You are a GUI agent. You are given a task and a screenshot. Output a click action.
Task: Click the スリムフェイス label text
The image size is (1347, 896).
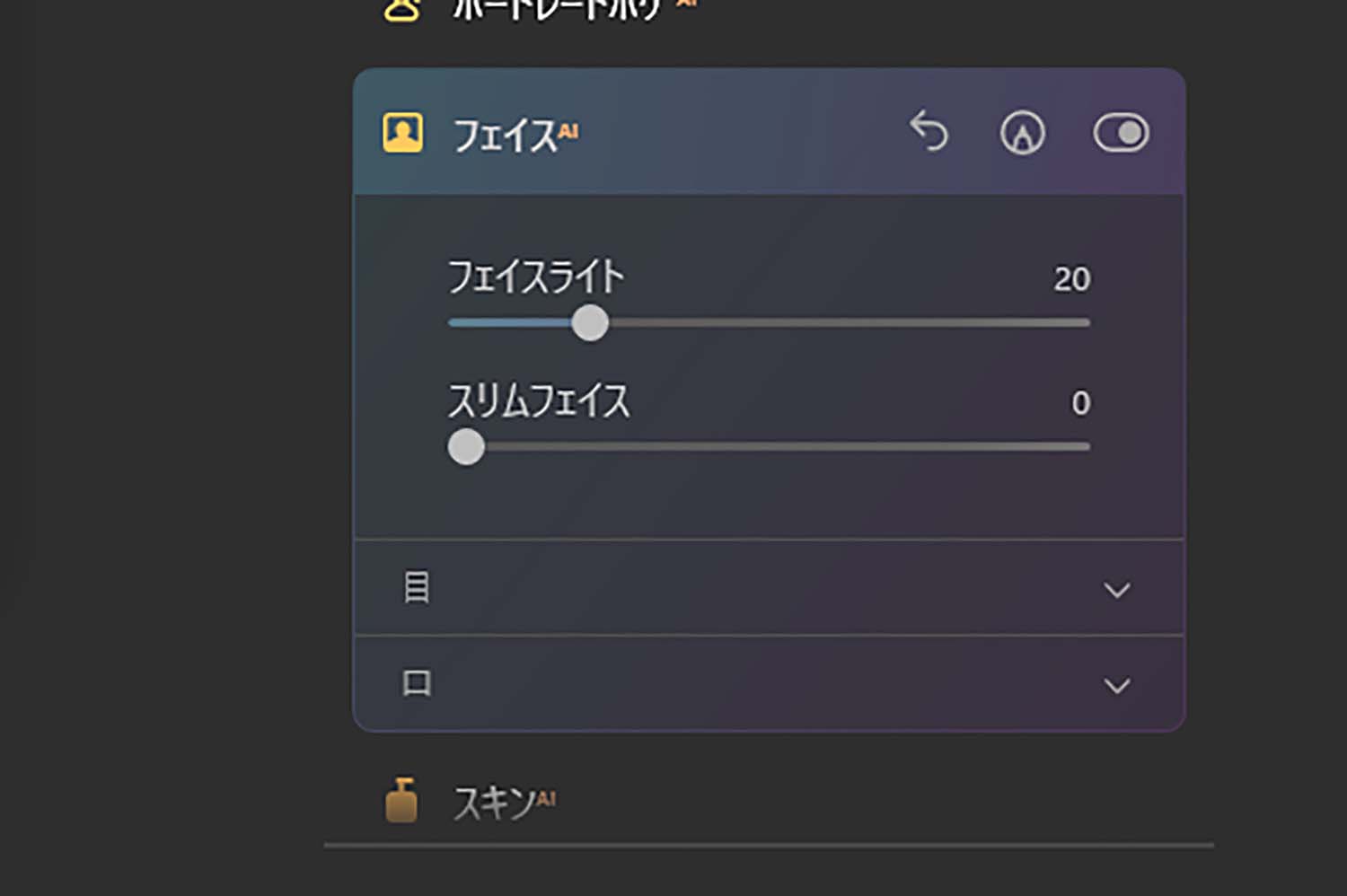tap(539, 400)
